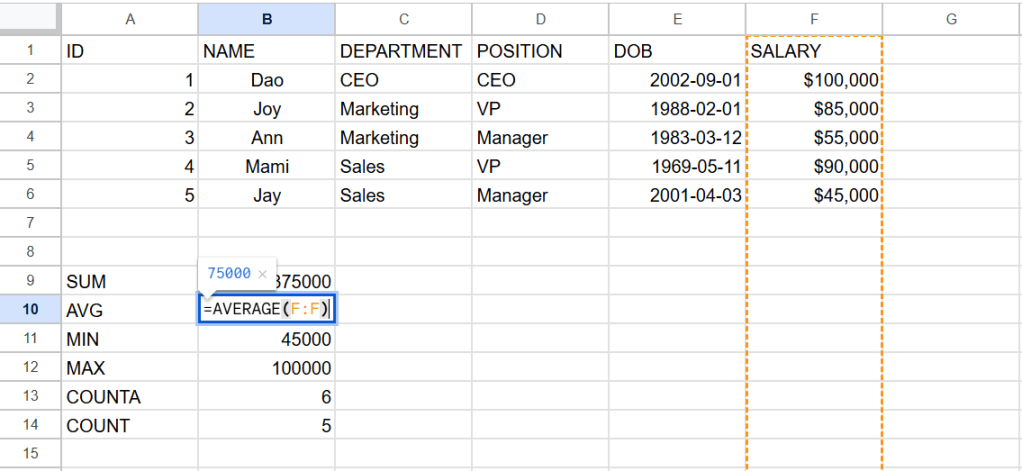Click the cell containing name Mami
Image resolution: width=1022 pixels, height=471 pixels.
[266, 167]
